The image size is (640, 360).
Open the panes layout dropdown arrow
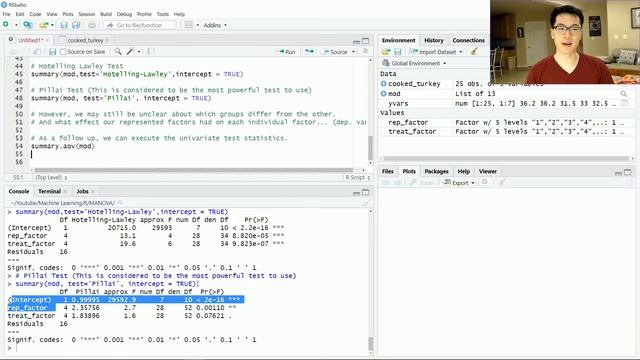pos(198,25)
